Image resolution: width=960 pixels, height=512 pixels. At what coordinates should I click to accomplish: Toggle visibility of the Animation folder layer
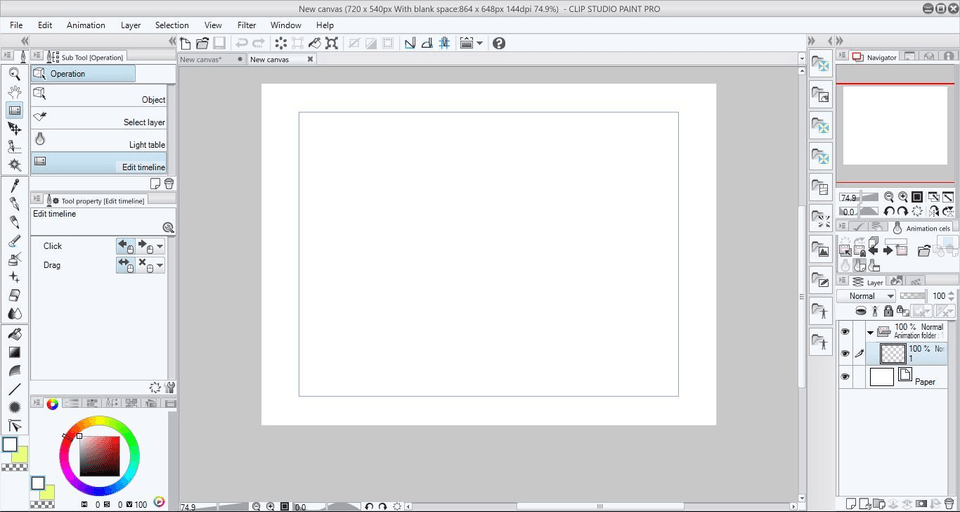coord(845,331)
